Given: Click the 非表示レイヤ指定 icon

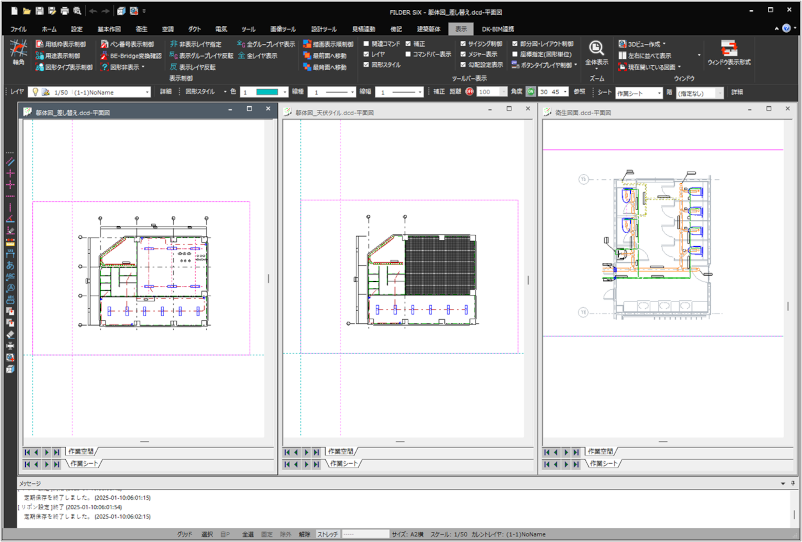Looking at the screenshot, I should tap(173, 45).
